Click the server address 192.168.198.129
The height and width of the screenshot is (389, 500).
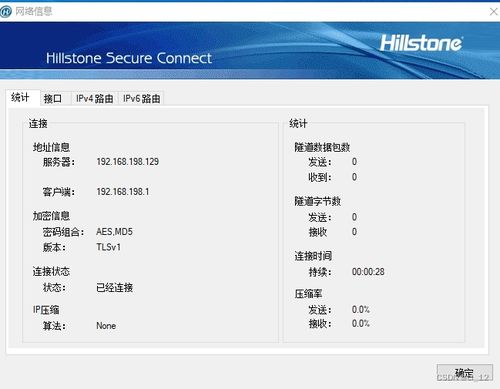pyautogui.click(x=127, y=162)
